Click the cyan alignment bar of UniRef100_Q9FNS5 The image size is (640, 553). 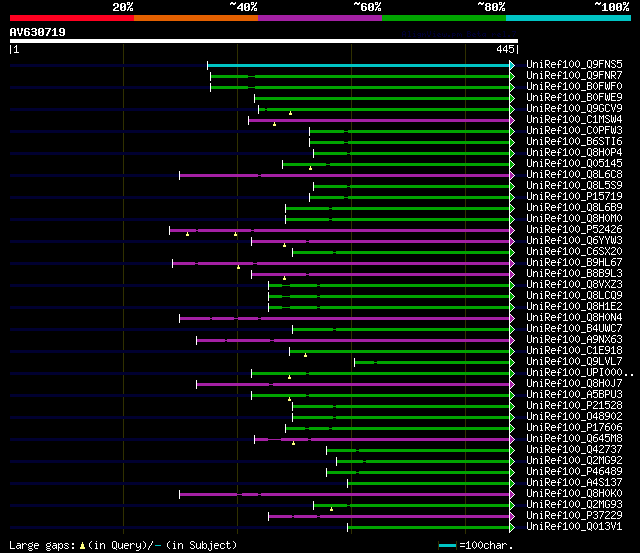click(358, 65)
